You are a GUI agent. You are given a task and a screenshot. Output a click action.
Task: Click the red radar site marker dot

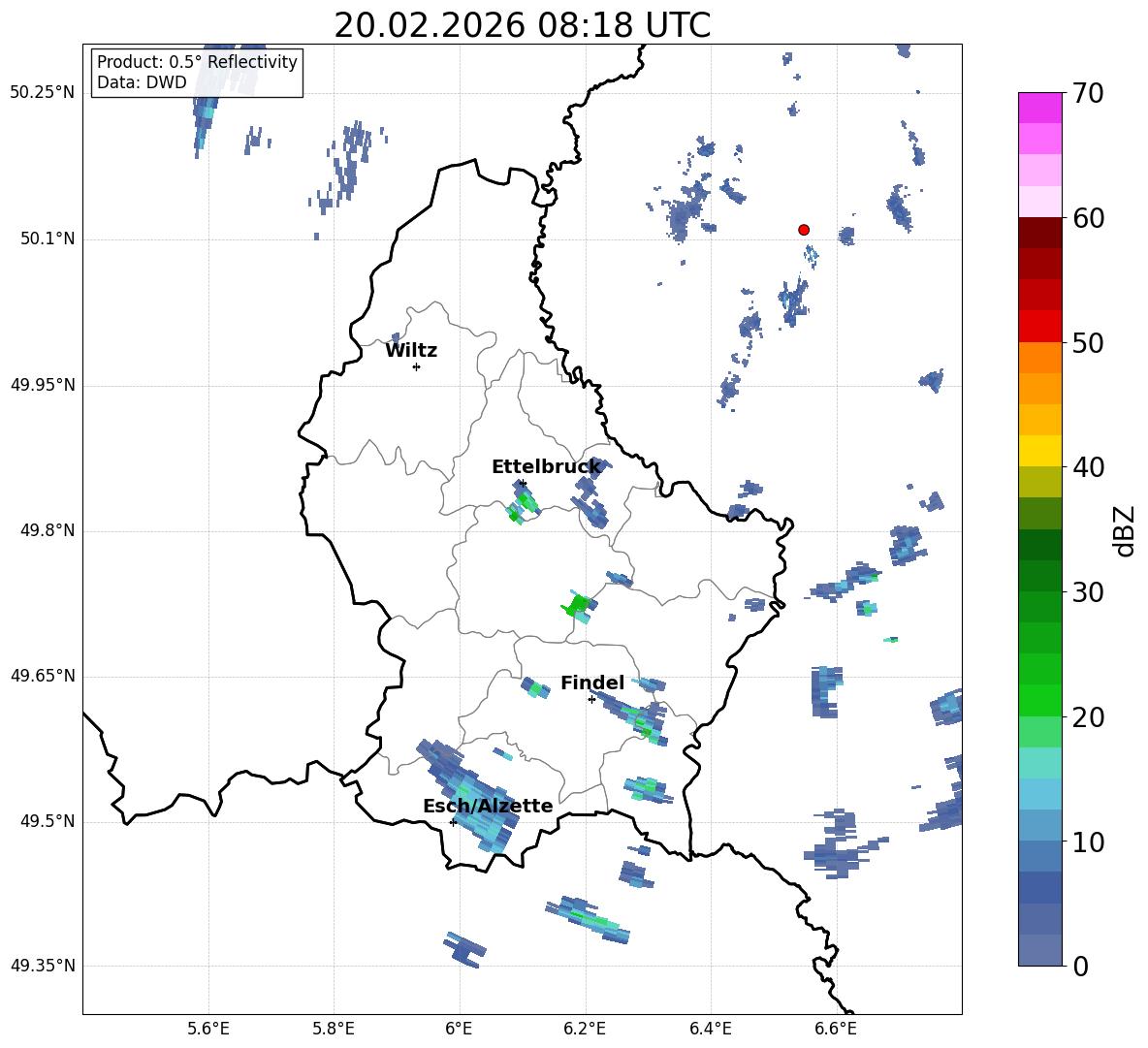coord(804,230)
